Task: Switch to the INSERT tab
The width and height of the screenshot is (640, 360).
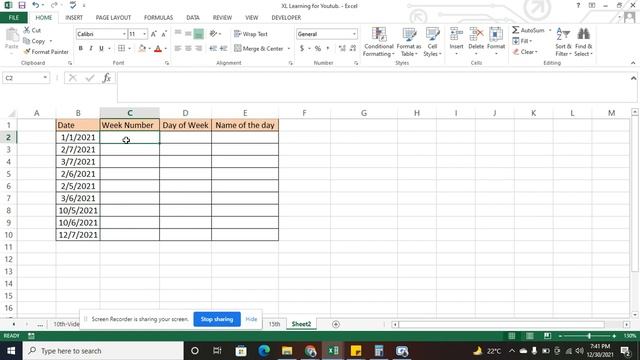Action: point(74,18)
